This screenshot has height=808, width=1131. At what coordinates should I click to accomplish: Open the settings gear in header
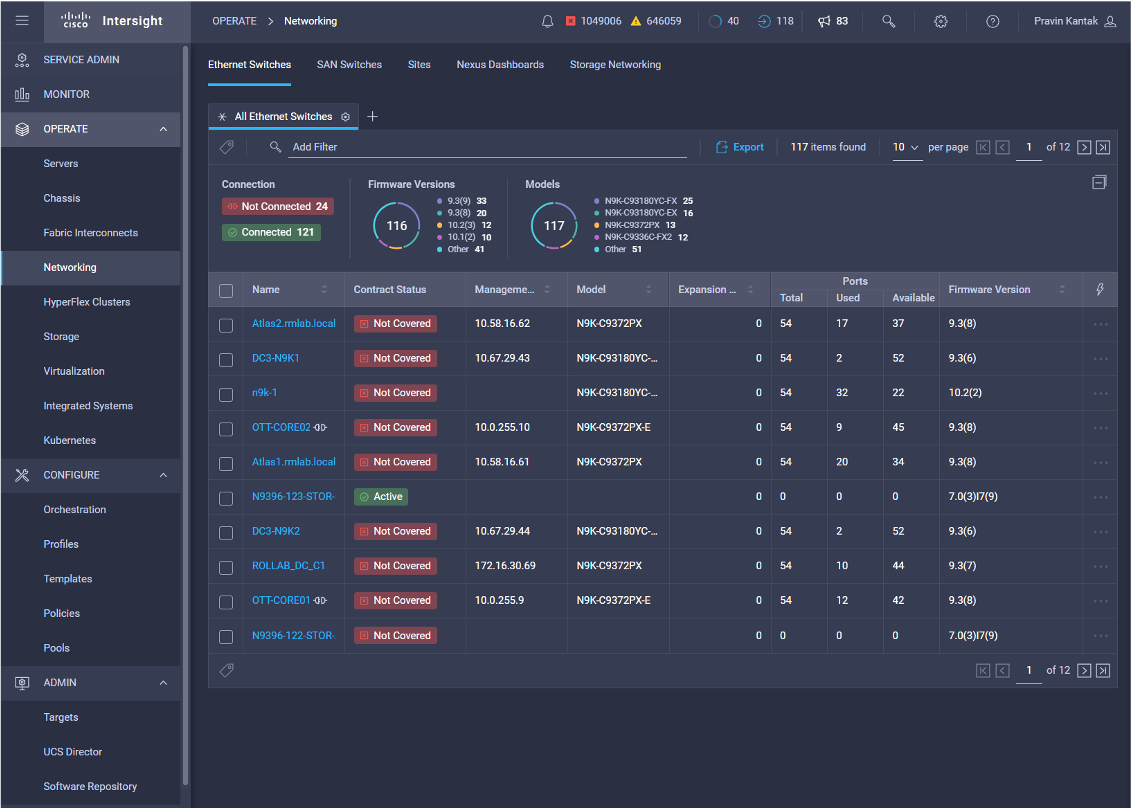point(940,21)
